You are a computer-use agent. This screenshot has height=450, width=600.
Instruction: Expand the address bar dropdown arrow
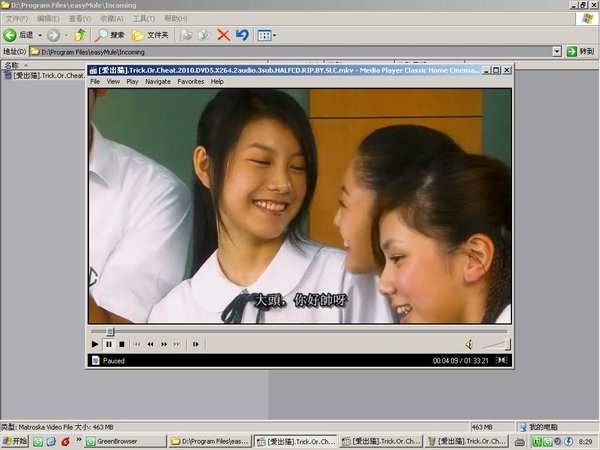pos(557,51)
